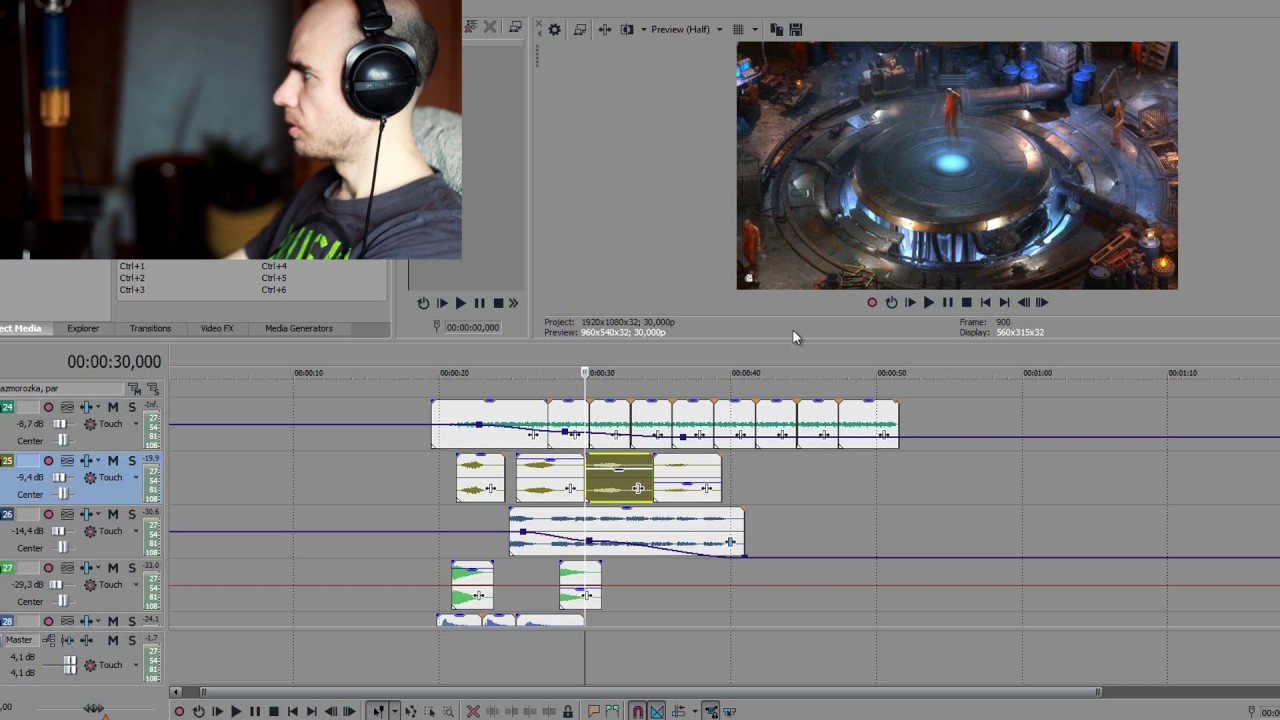Play in the Trimmer window transport
This screenshot has width=1280, height=720.
[460, 303]
